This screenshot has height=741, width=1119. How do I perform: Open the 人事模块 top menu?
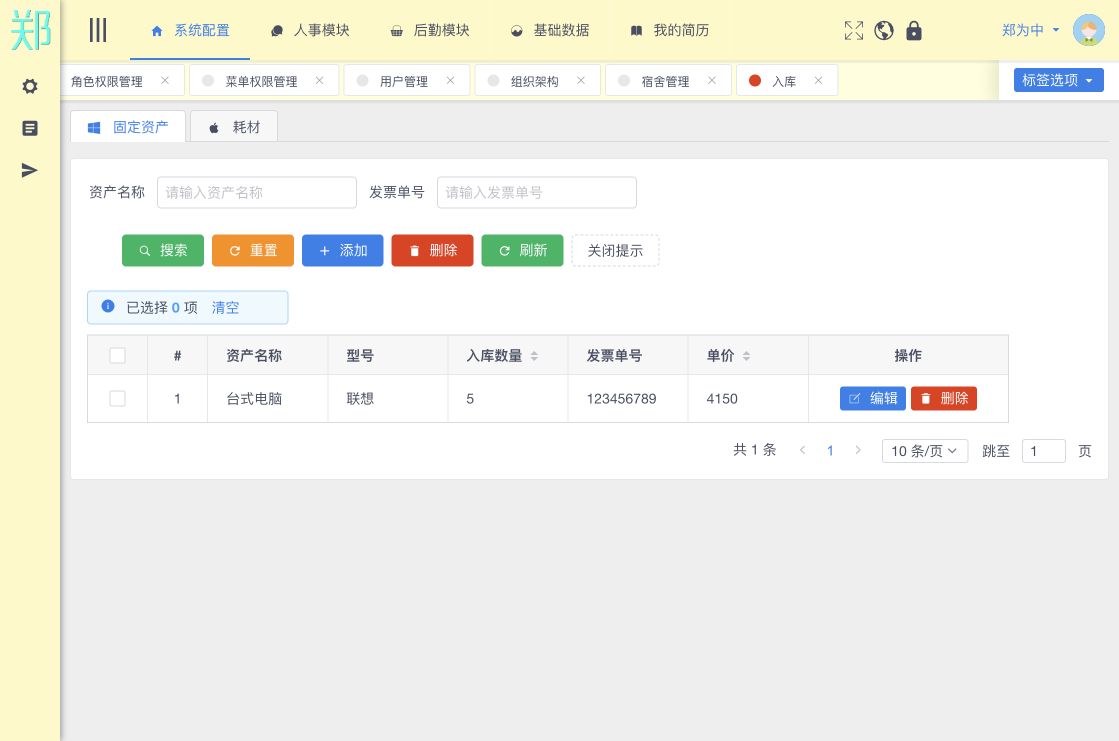tap(310, 30)
